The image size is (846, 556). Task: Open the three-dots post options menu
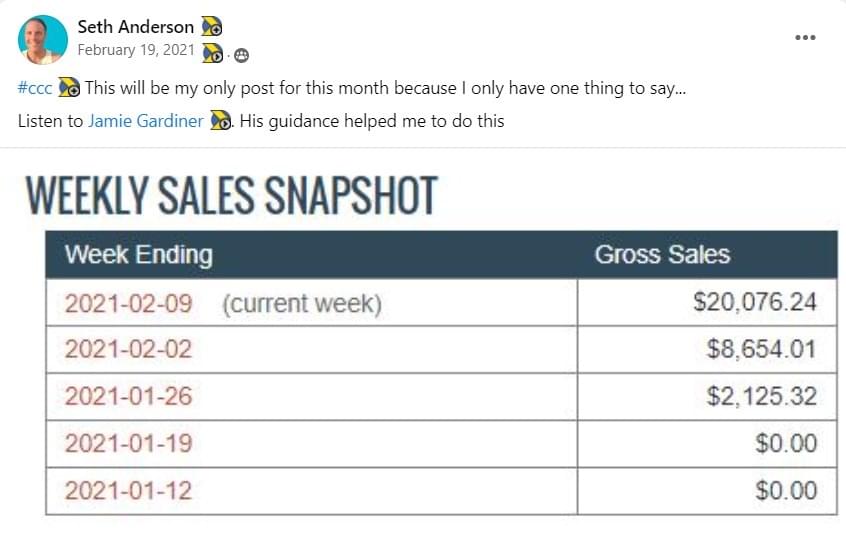pyautogui.click(x=805, y=37)
